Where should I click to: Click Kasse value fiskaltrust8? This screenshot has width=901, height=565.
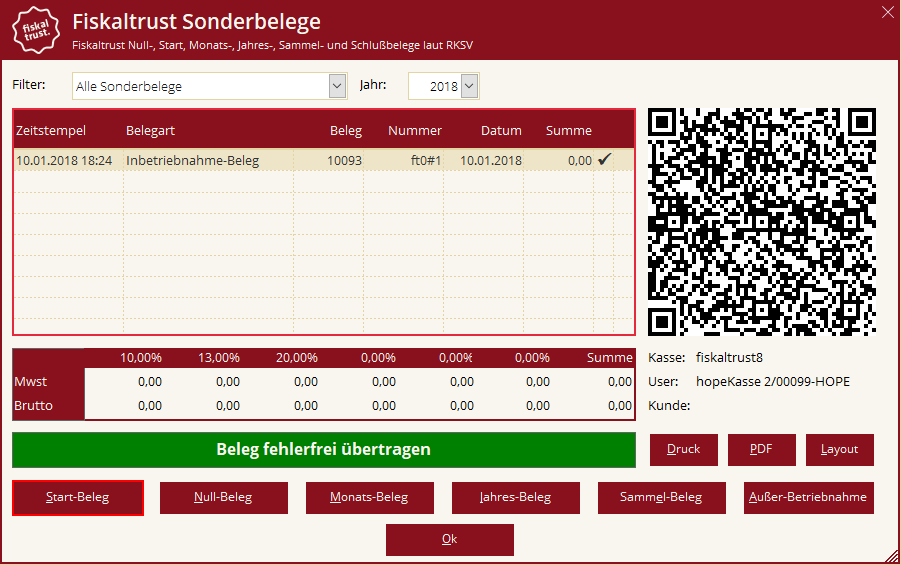[x=729, y=358]
